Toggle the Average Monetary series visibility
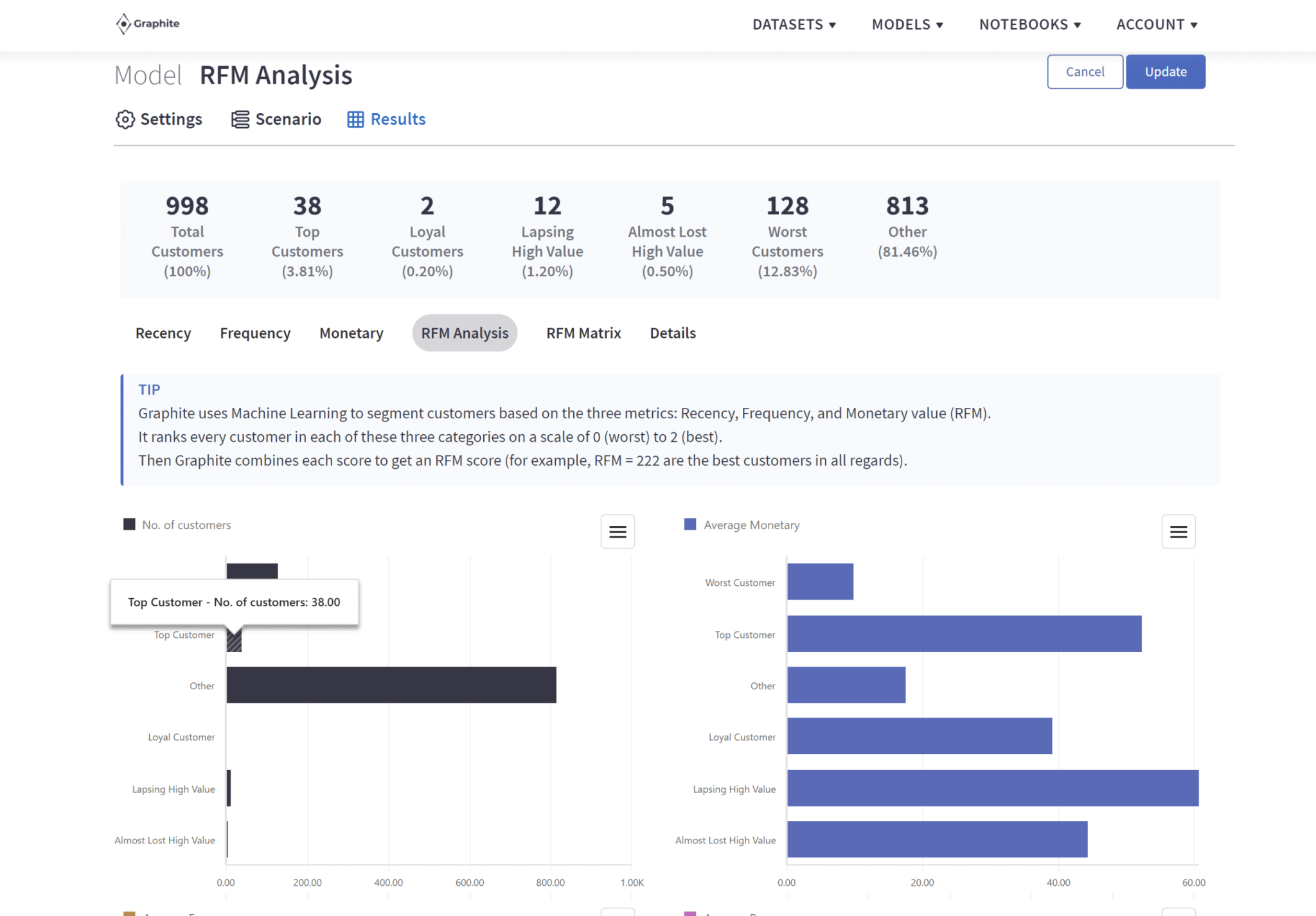The height and width of the screenshot is (916, 1316). coord(751,524)
